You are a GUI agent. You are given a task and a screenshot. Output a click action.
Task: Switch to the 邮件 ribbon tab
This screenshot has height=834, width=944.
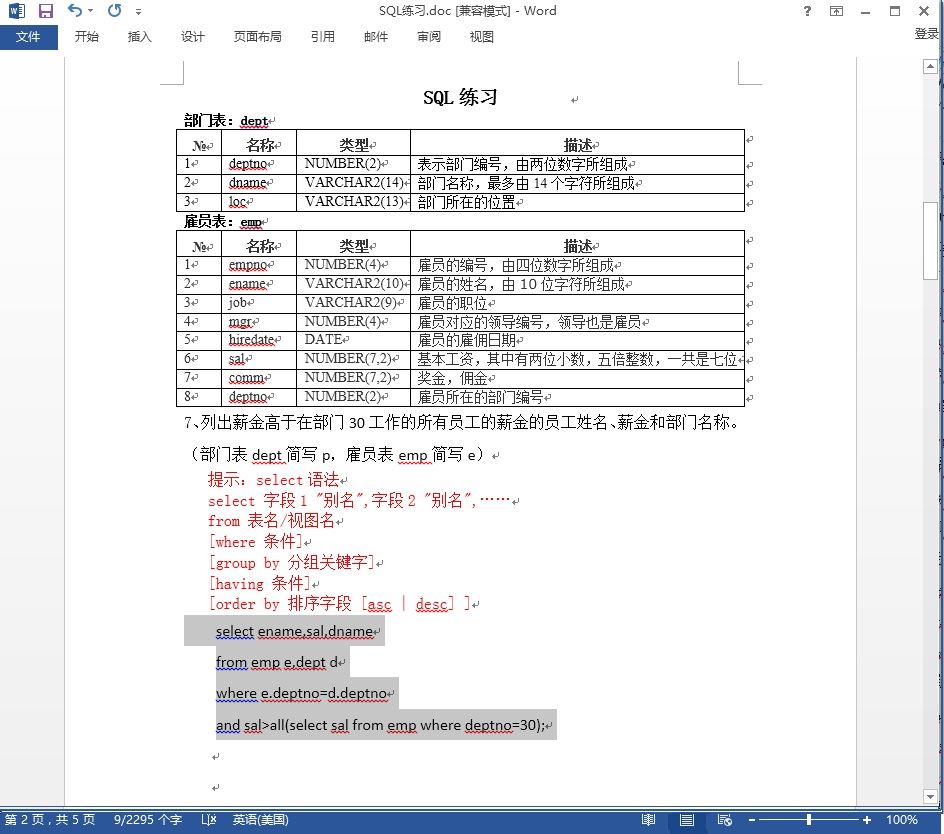376,37
